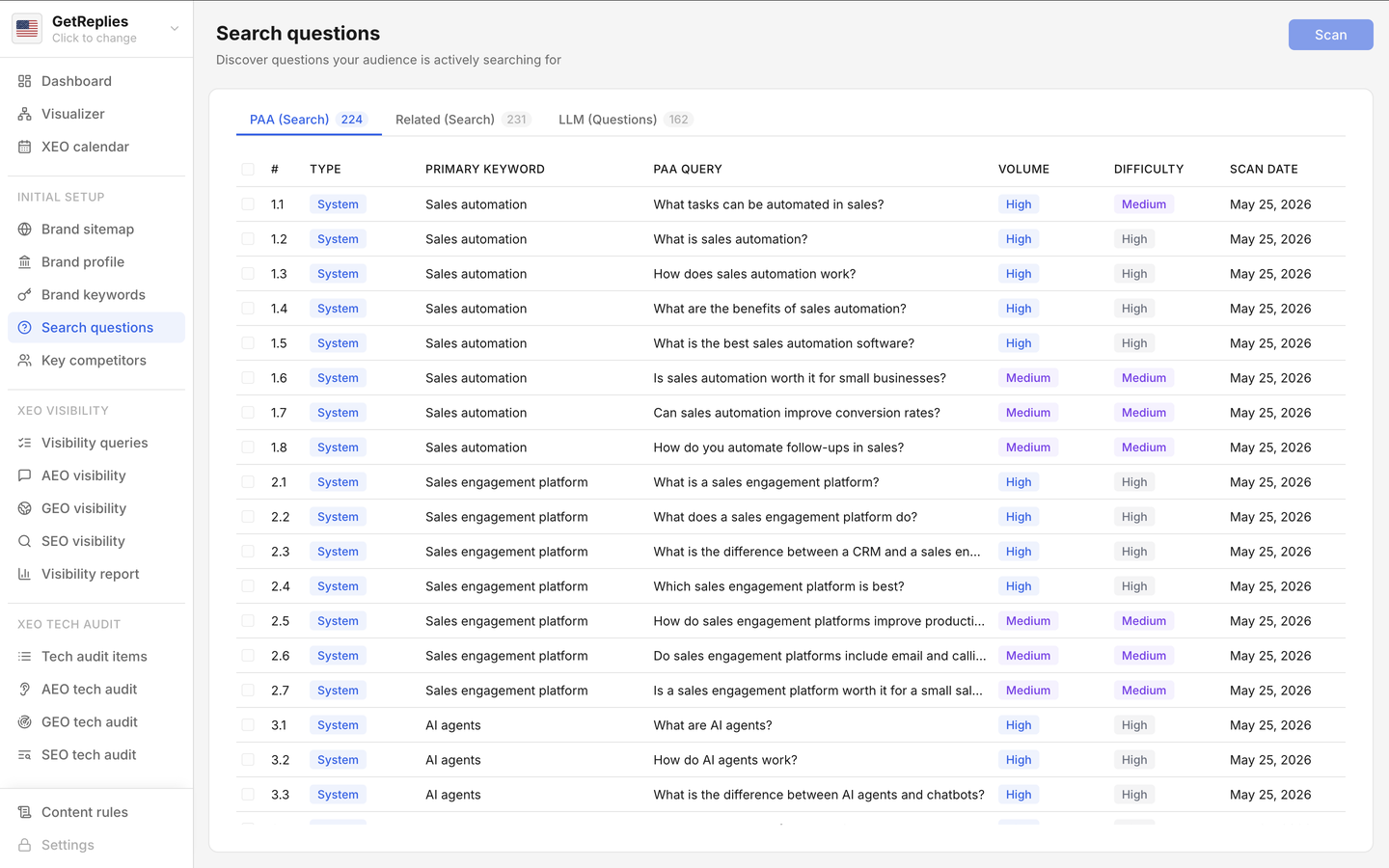
Task: Click the Key competitors people icon
Action: click(25, 361)
